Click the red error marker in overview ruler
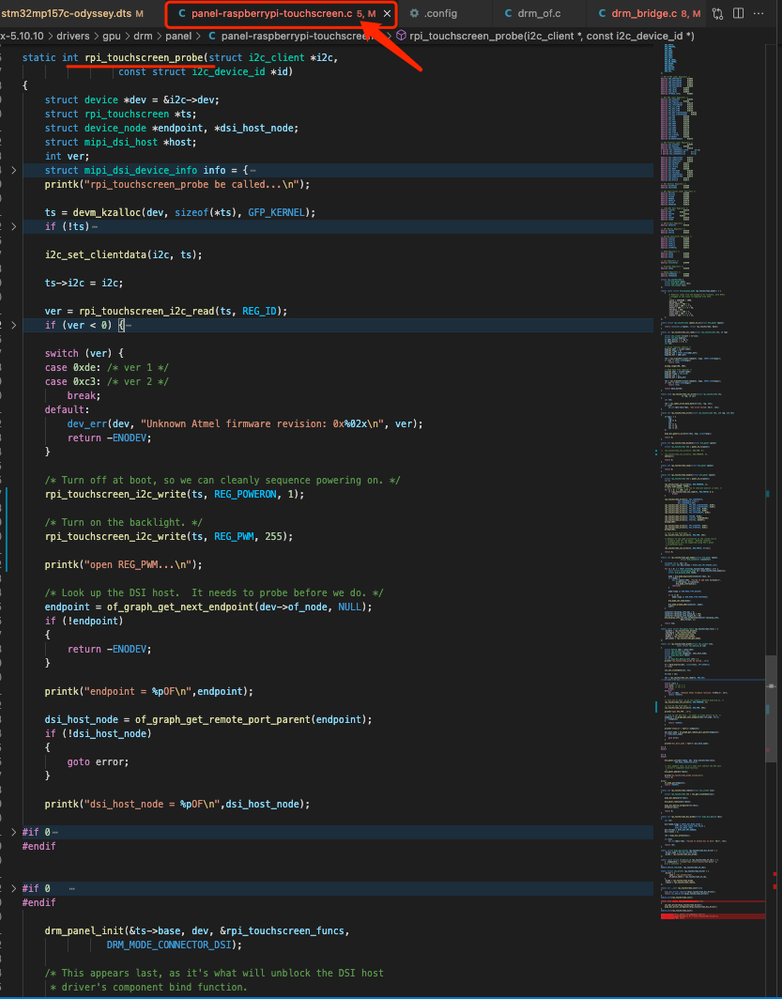782x999 pixels. coord(774,874)
